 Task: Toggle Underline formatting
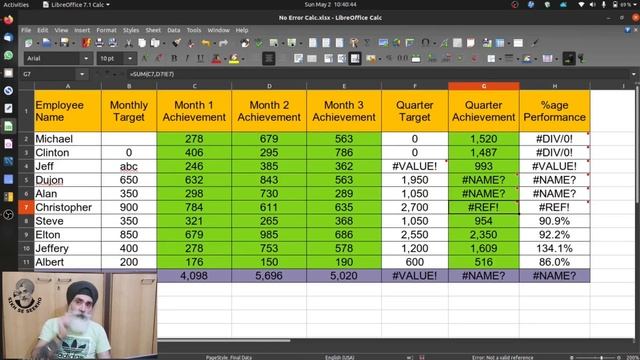point(200,59)
